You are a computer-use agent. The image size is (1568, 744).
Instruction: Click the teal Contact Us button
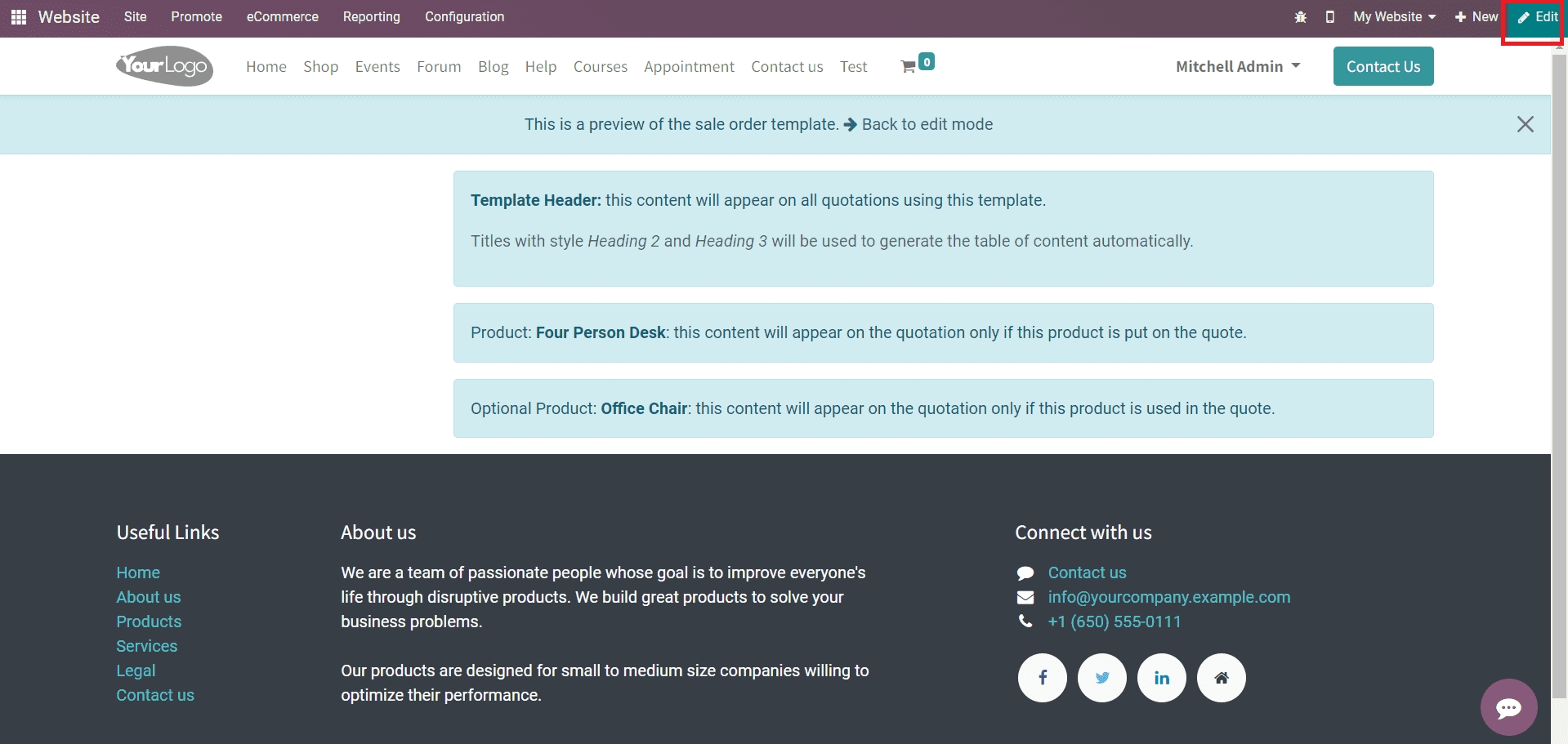pos(1383,67)
